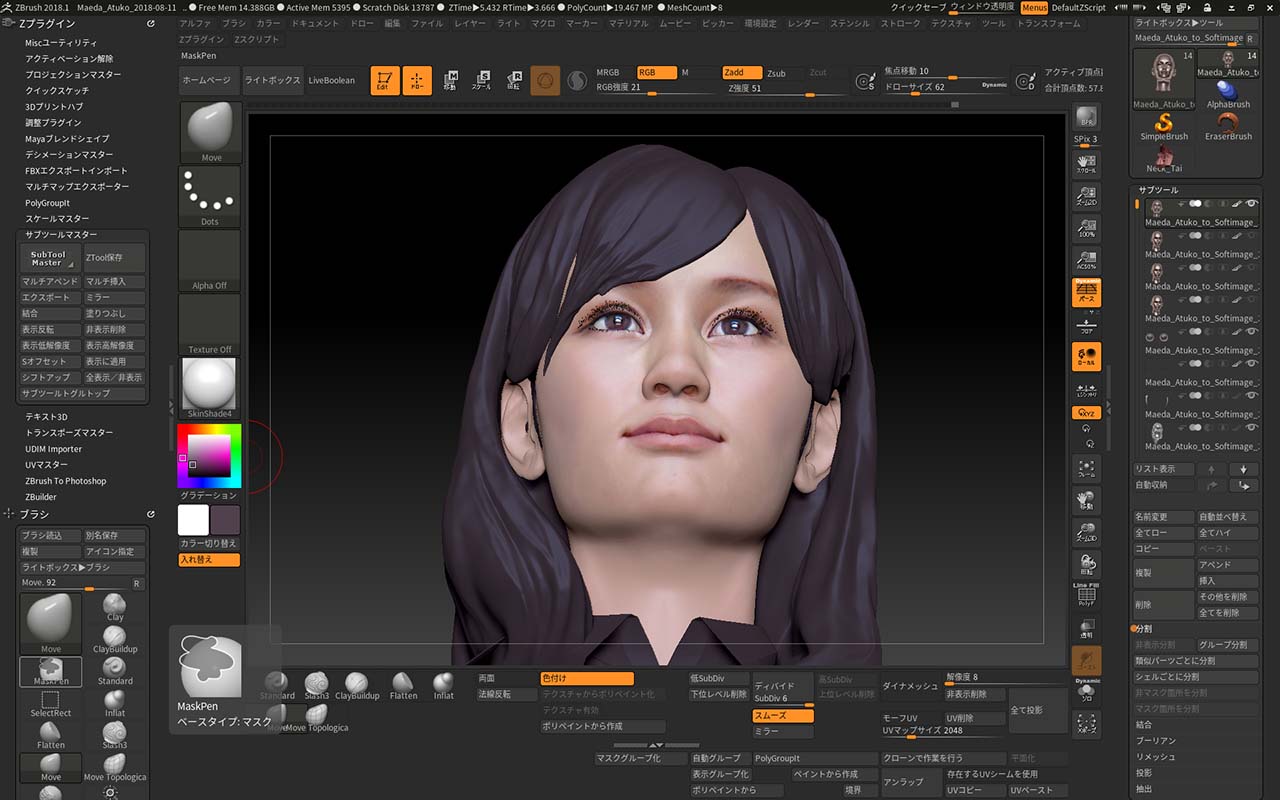Activate the Draw (ドロー) mode button
The height and width of the screenshot is (800, 1280).
(x=417, y=81)
